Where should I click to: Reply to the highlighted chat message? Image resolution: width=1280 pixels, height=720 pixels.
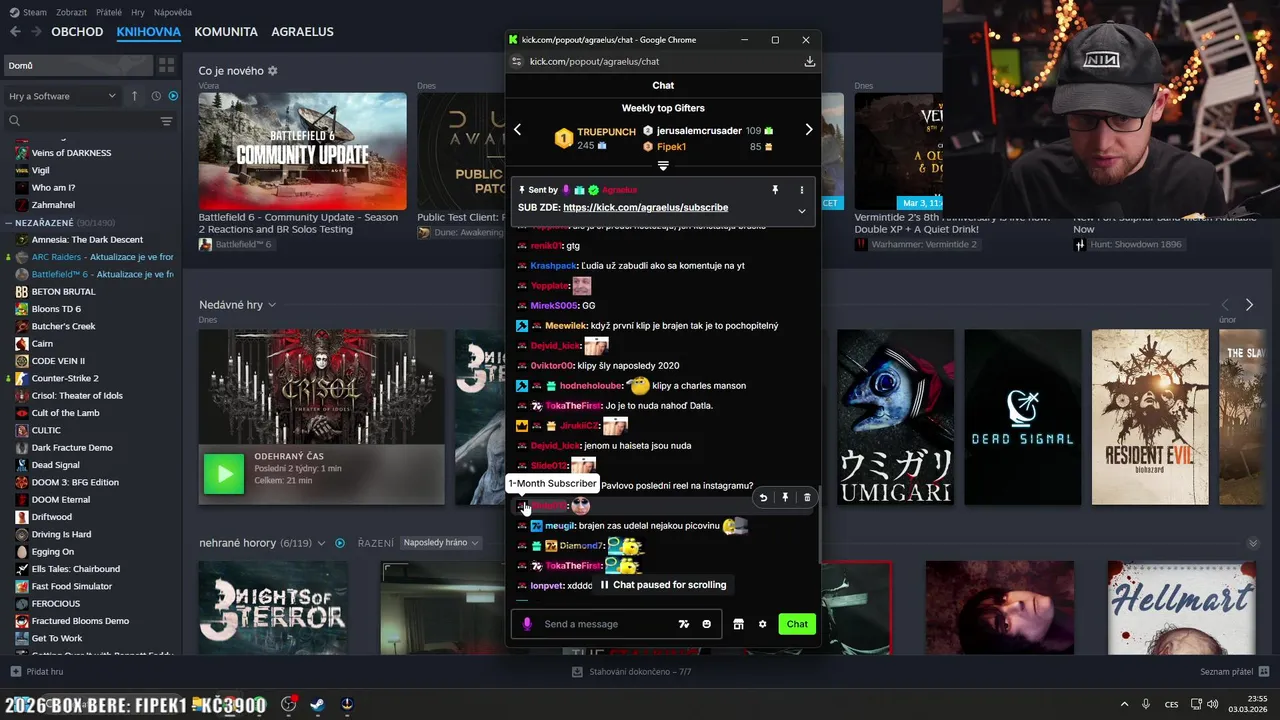763,497
